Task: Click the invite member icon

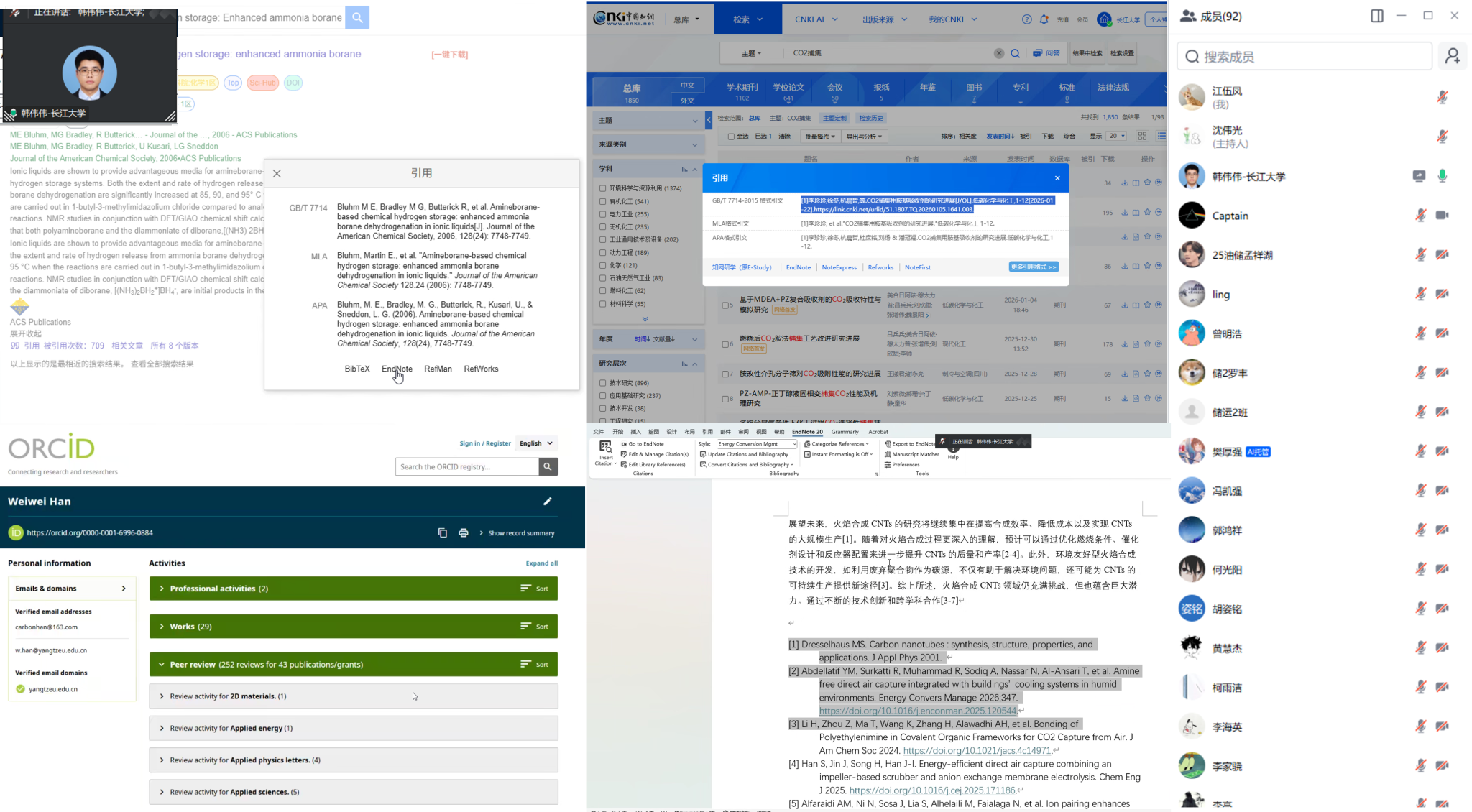Action: coord(1452,56)
